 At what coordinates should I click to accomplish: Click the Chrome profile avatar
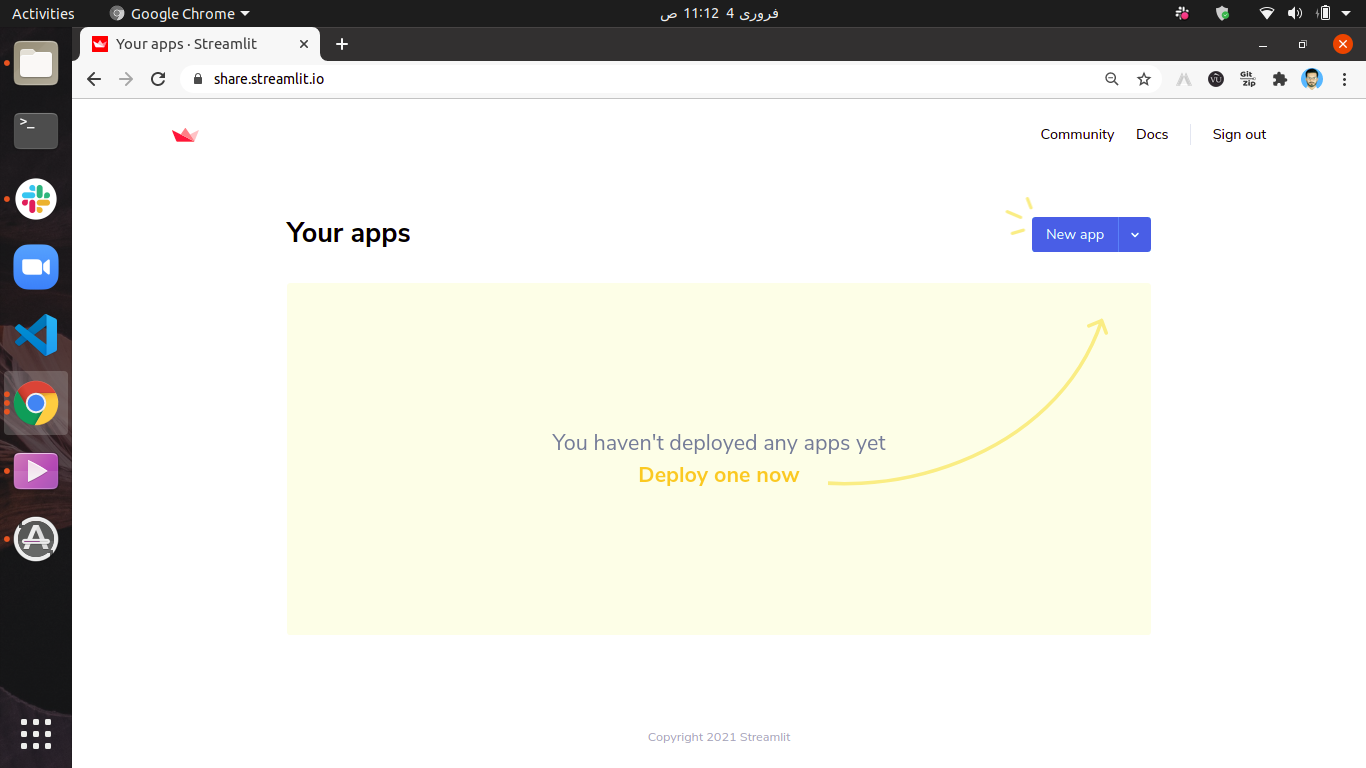point(1311,78)
